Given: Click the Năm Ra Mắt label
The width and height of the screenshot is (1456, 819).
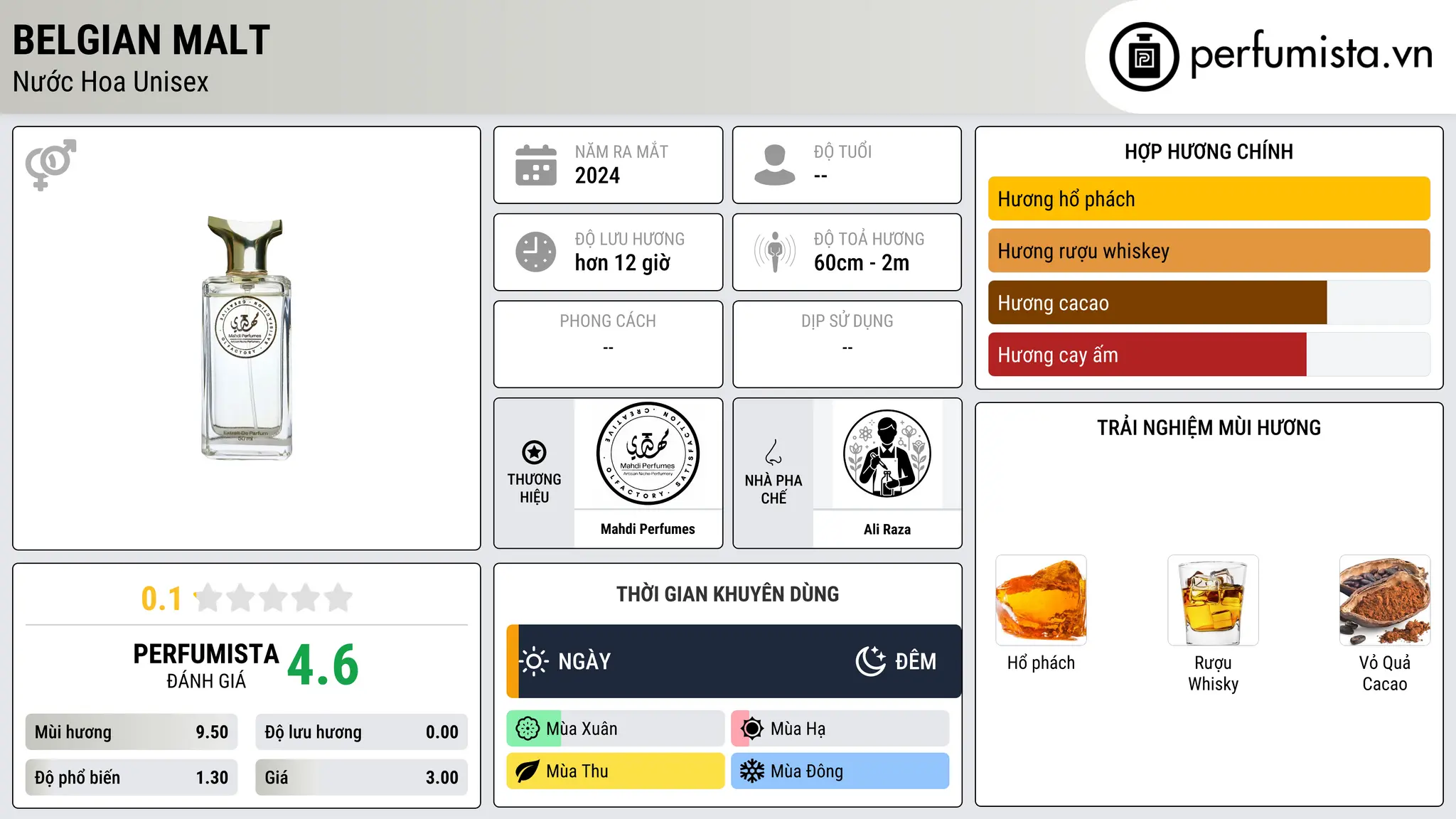Looking at the screenshot, I should coord(621,151).
